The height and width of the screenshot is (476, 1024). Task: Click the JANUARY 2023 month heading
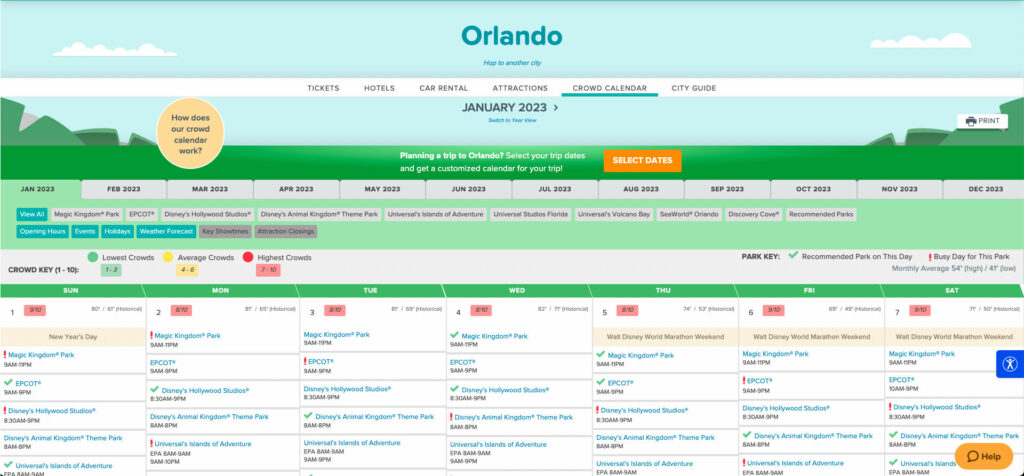(x=505, y=108)
